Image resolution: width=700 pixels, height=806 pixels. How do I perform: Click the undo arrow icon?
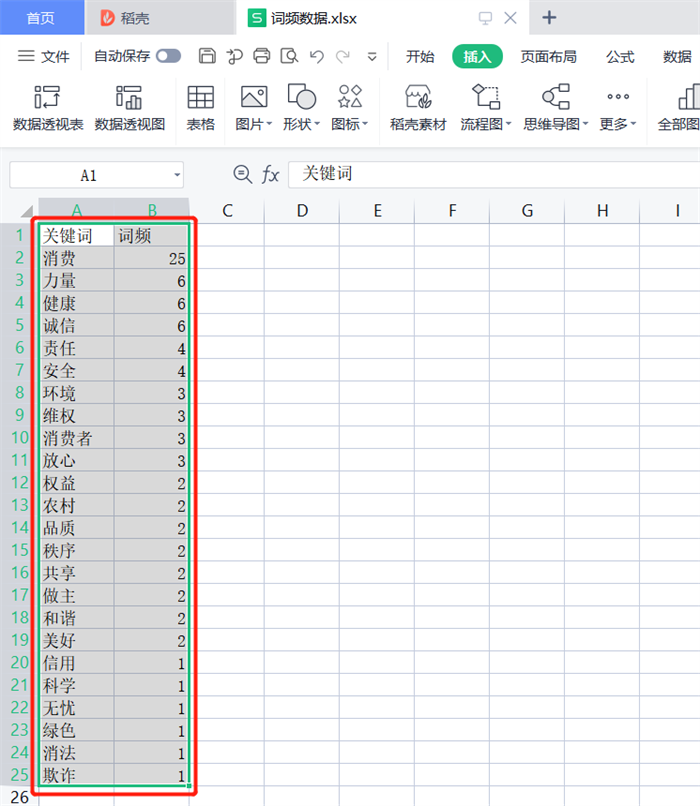[x=317, y=56]
